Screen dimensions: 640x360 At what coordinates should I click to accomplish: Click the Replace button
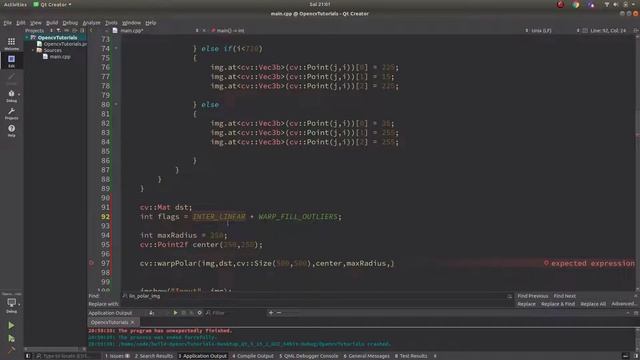point(527,304)
